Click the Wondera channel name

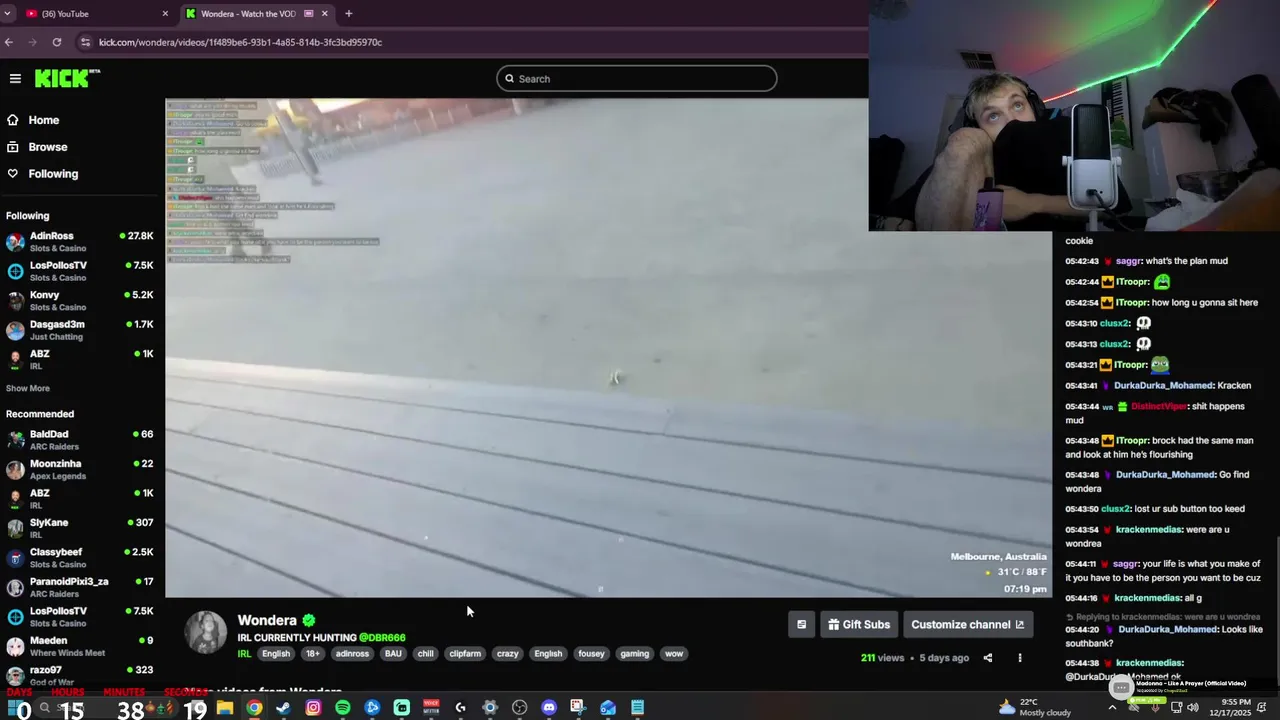[x=267, y=620]
